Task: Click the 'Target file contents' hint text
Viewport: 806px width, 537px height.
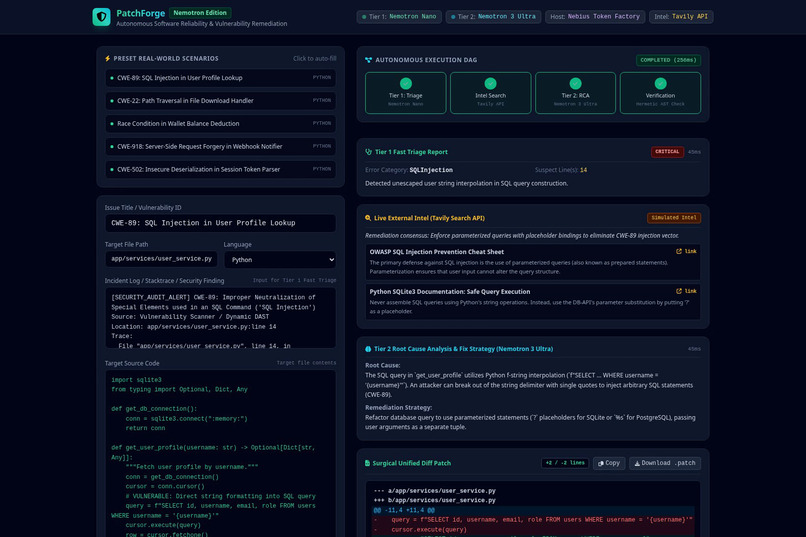Action: [306, 363]
